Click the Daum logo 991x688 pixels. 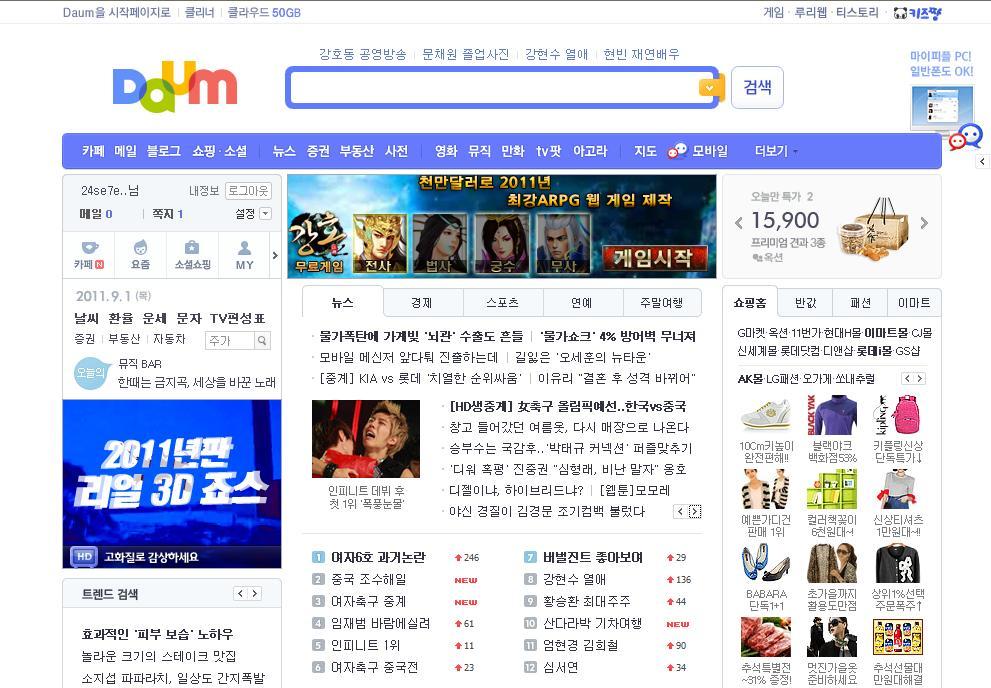[175, 86]
